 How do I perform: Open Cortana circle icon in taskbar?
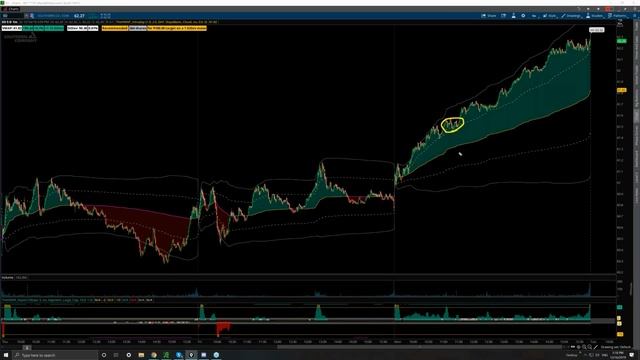[104, 355]
